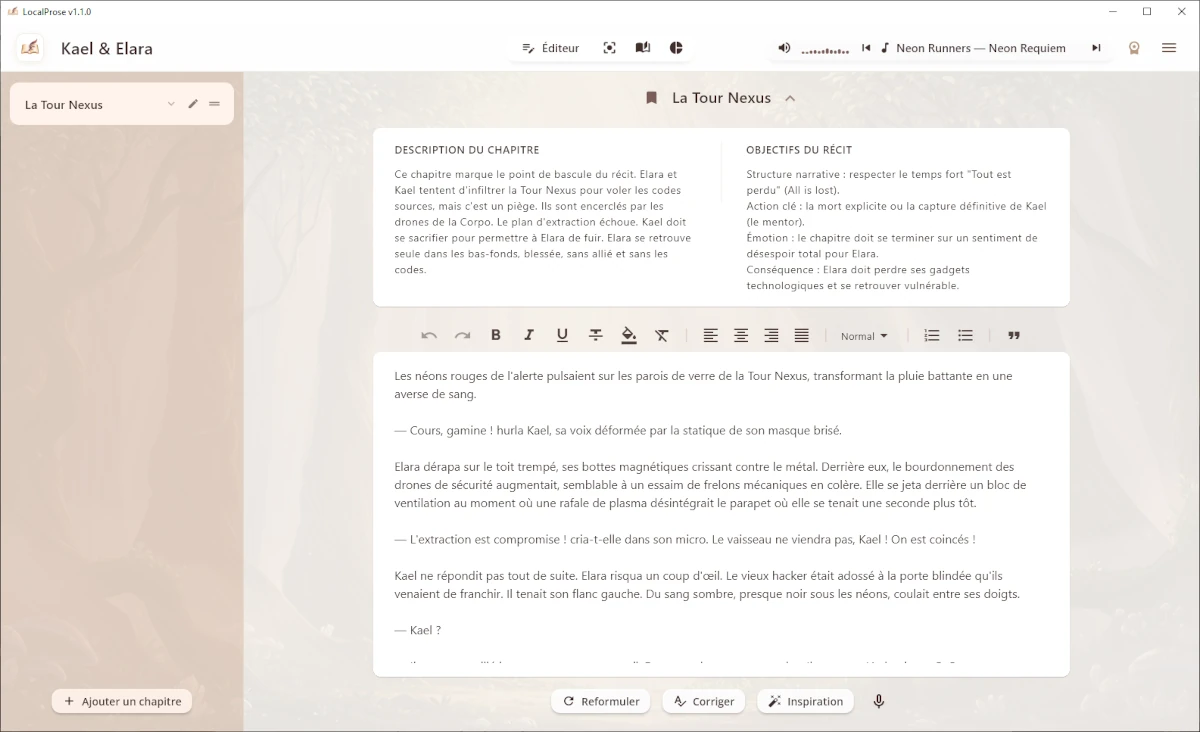Switch to the Éditeur tab
Image resolution: width=1200 pixels, height=732 pixels.
pos(551,48)
